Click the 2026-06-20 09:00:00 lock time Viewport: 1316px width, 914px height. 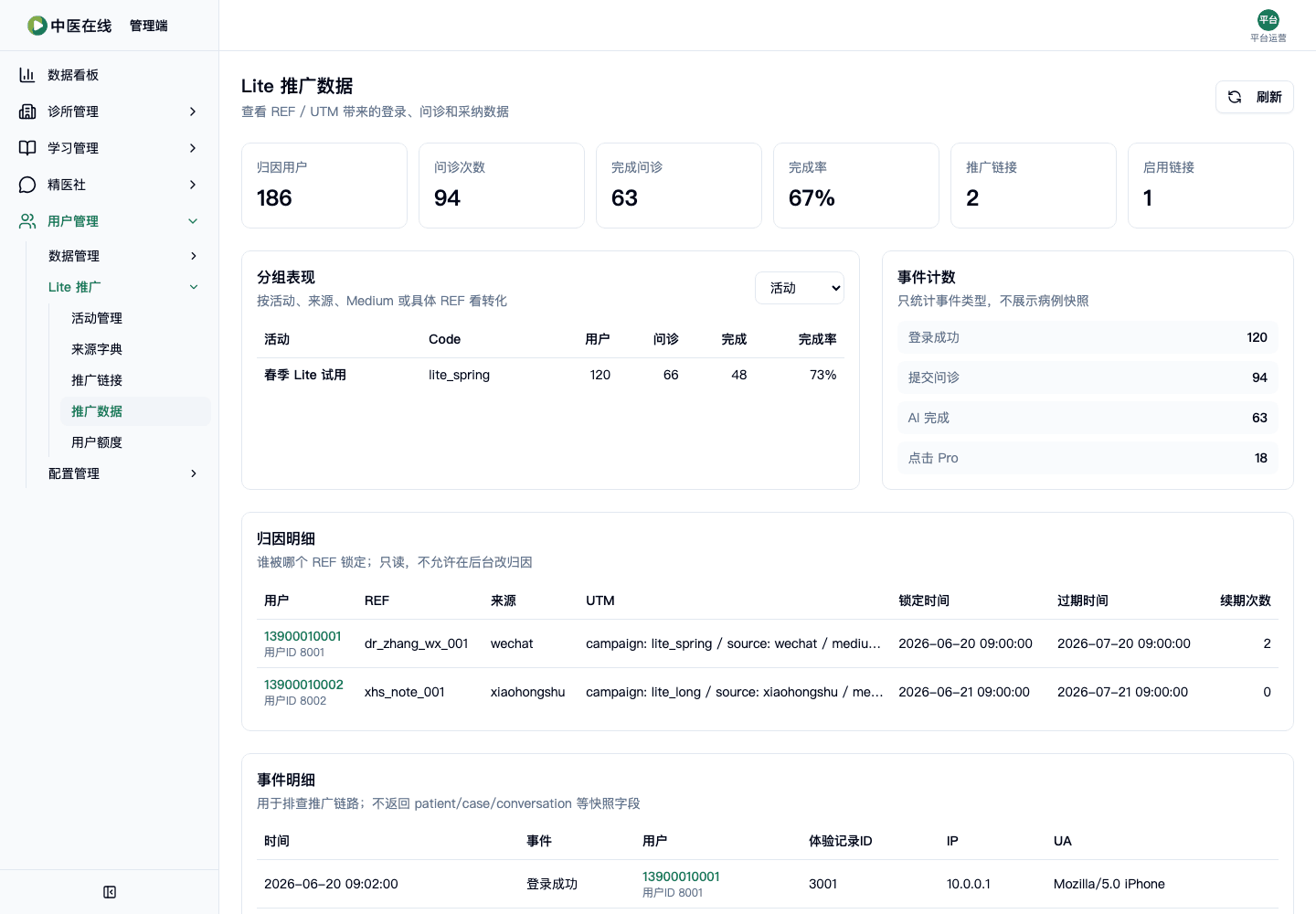tap(965, 643)
